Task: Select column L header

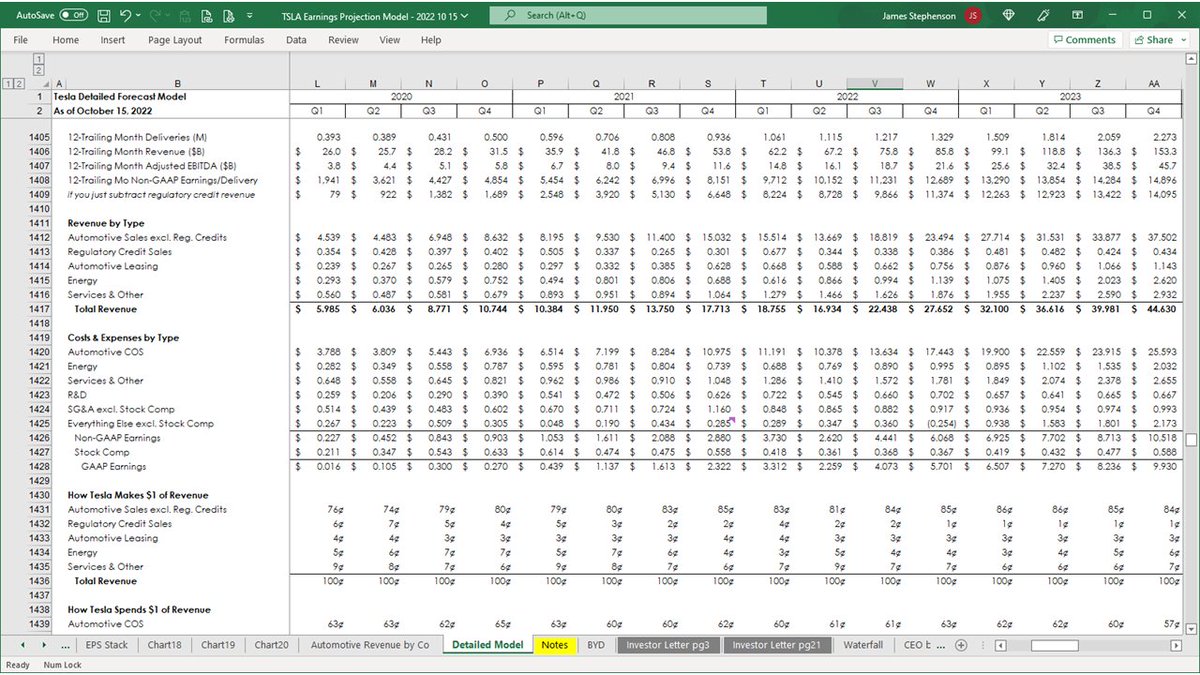Action: click(317, 83)
